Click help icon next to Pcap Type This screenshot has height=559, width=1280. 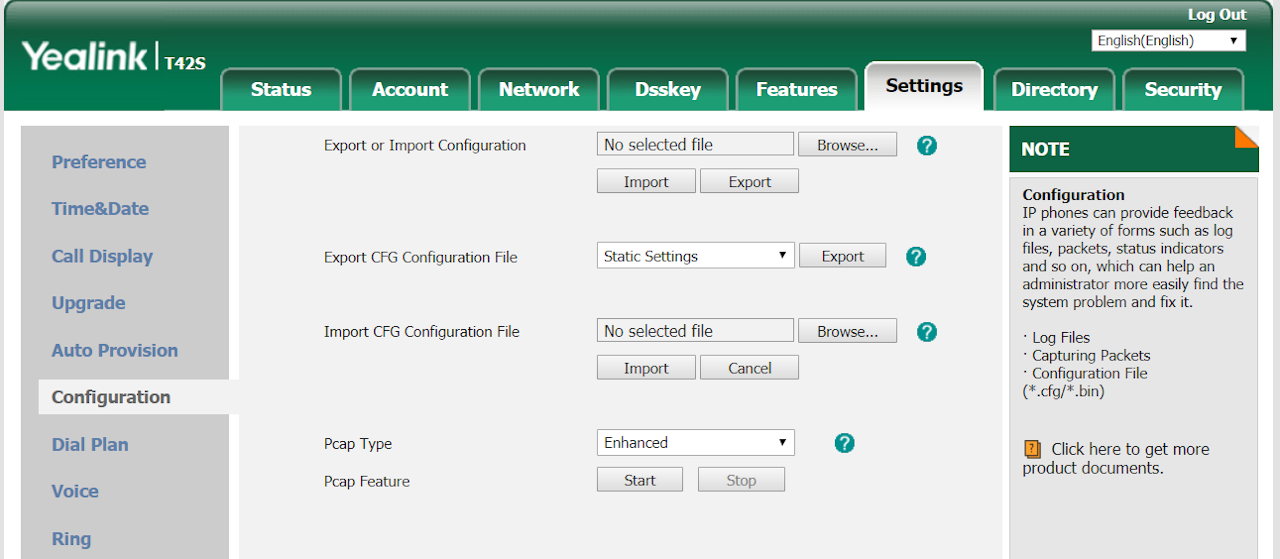pyautogui.click(x=844, y=443)
